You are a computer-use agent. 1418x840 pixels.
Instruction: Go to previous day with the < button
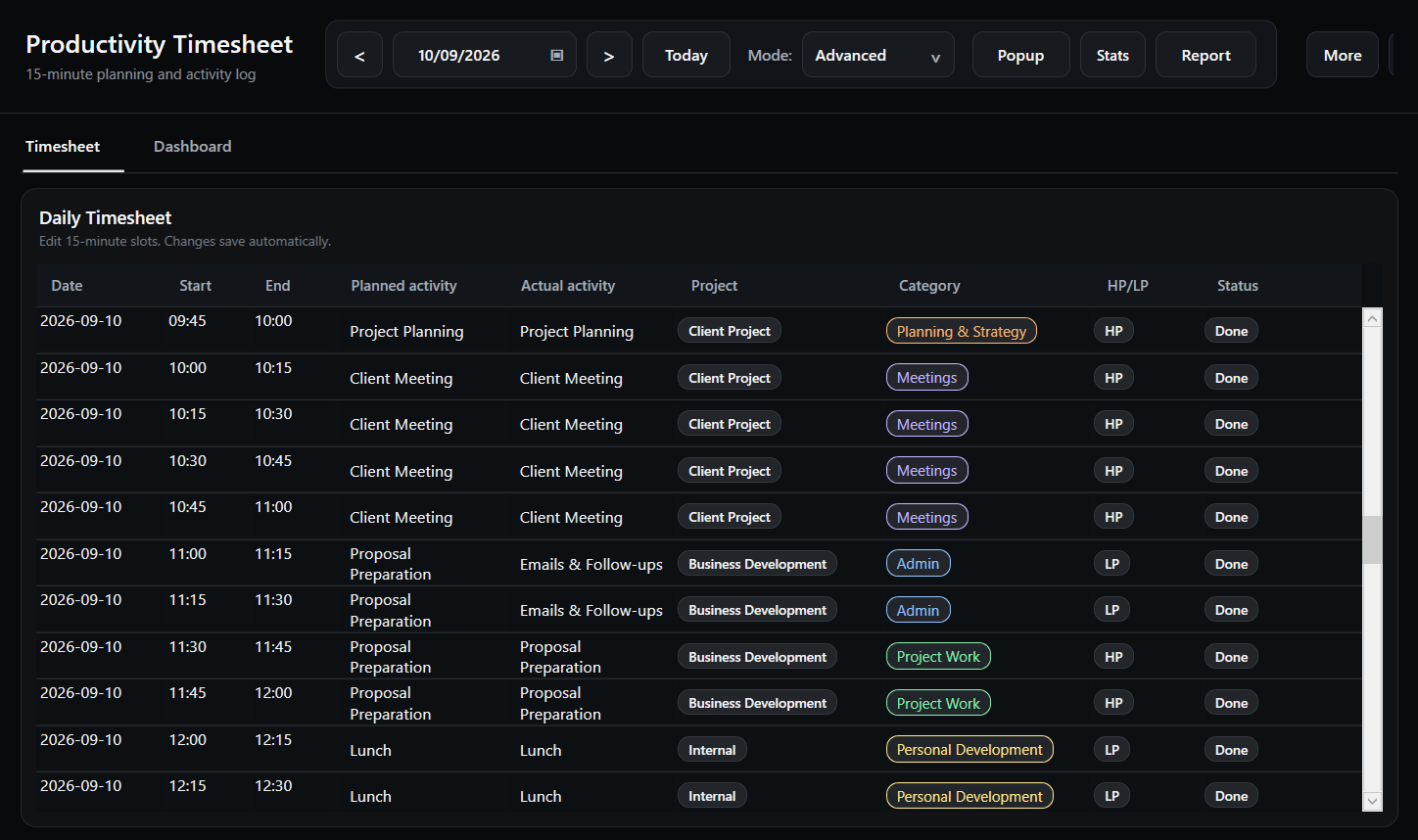tap(359, 55)
